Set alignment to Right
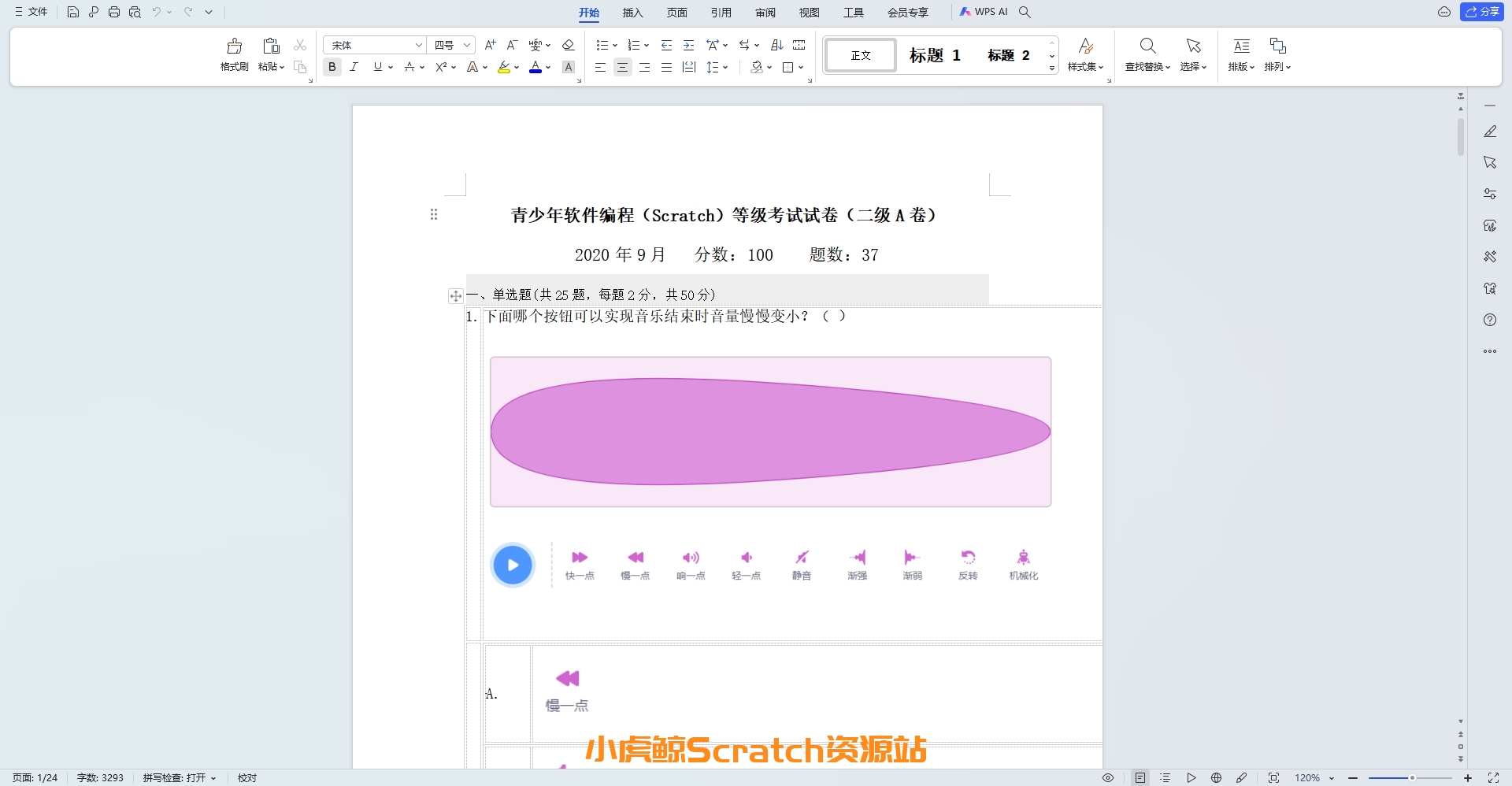 point(644,67)
